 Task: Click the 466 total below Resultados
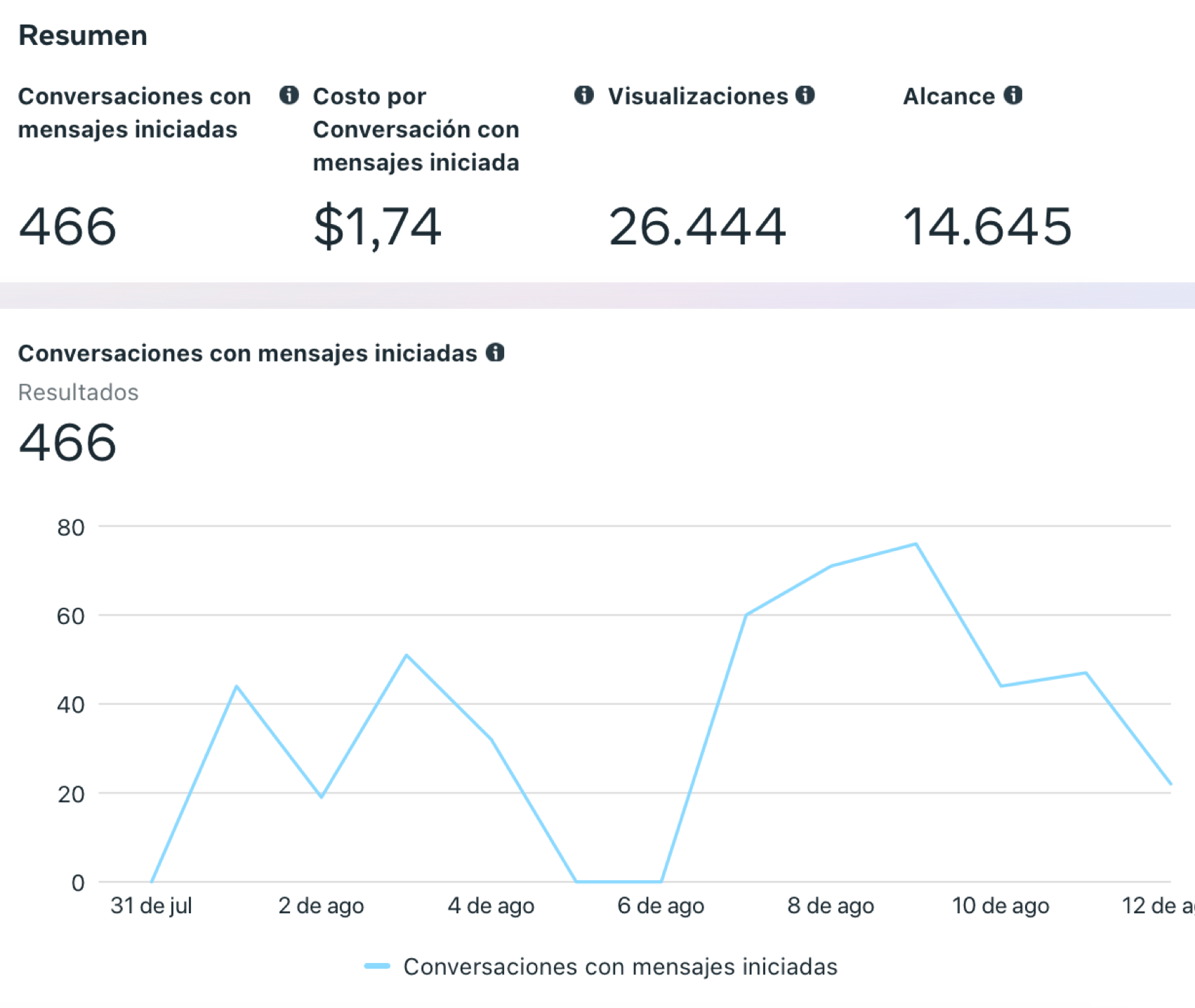67,443
